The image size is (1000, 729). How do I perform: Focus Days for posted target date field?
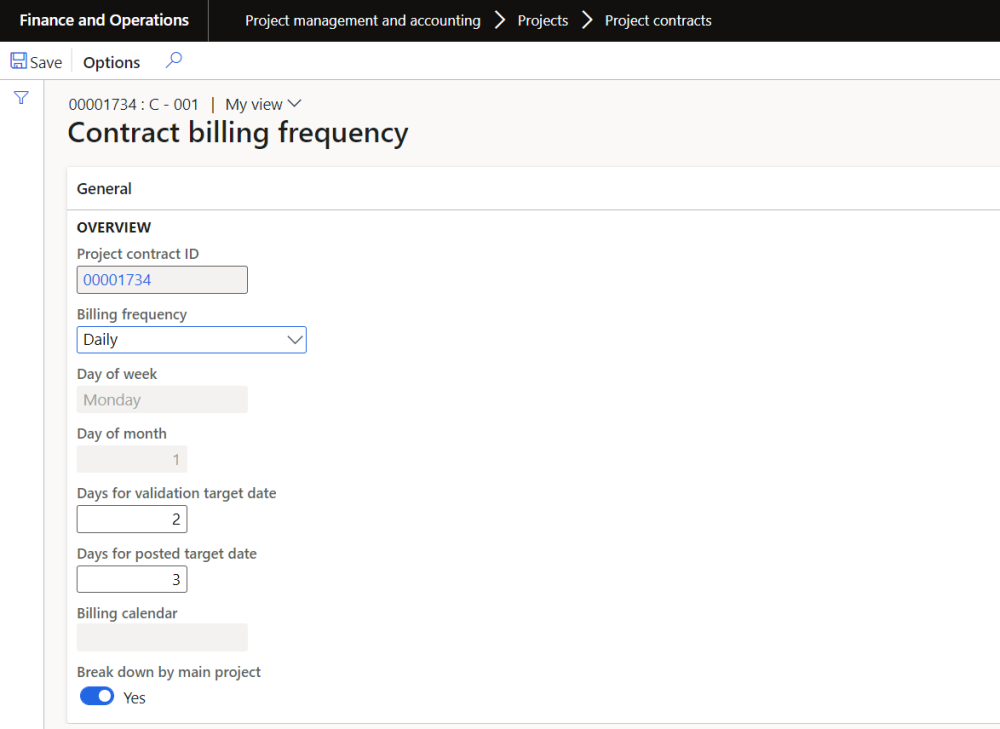[x=132, y=580]
